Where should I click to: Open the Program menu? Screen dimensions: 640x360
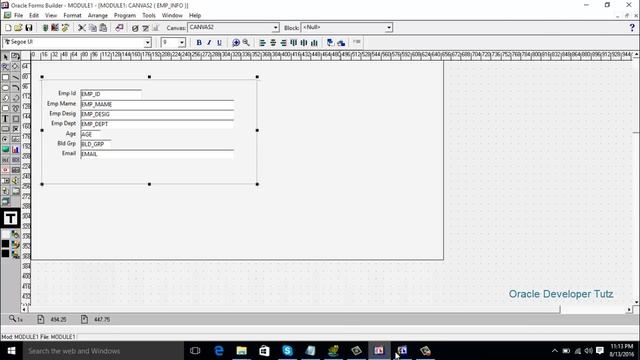pos(124,16)
